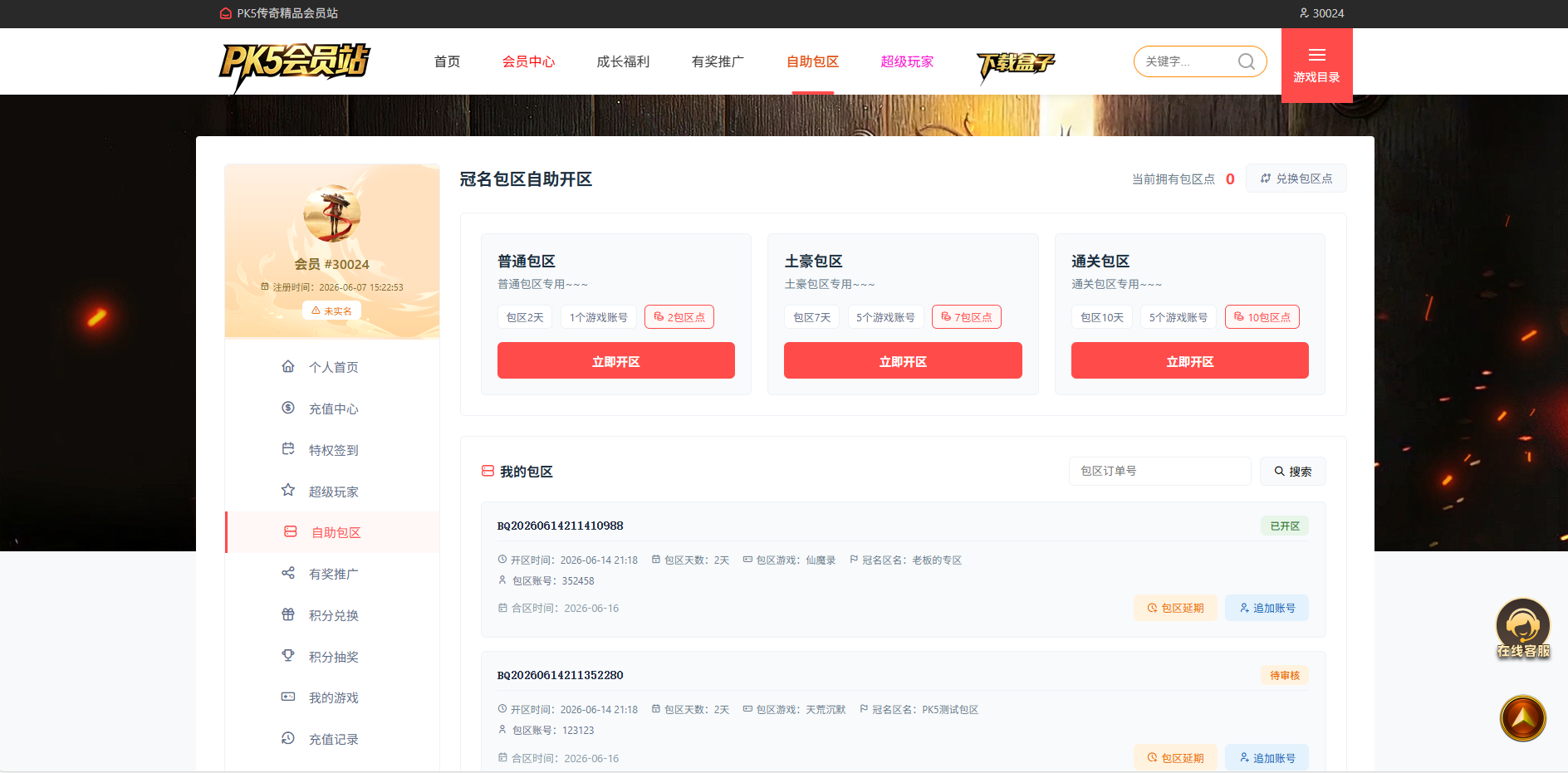Click the 1个游戏账号 tag
The width and height of the screenshot is (1568, 773).
coord(599,317)
